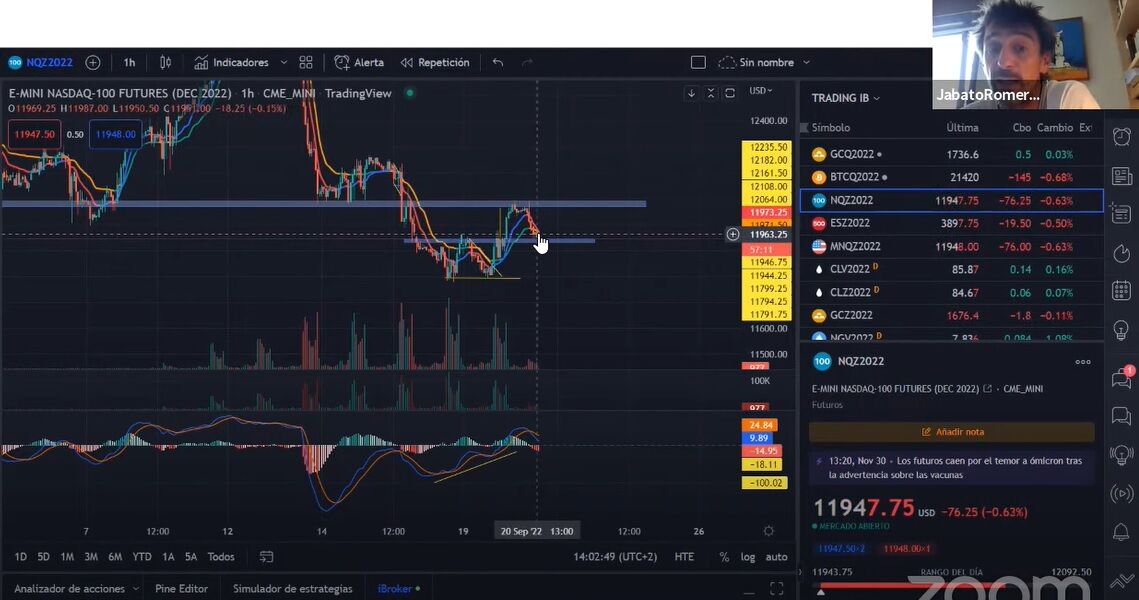Screen dimensions: 1139x600
Task: Select the ESZ2022 row in watchlist
Action: (952, 223)
